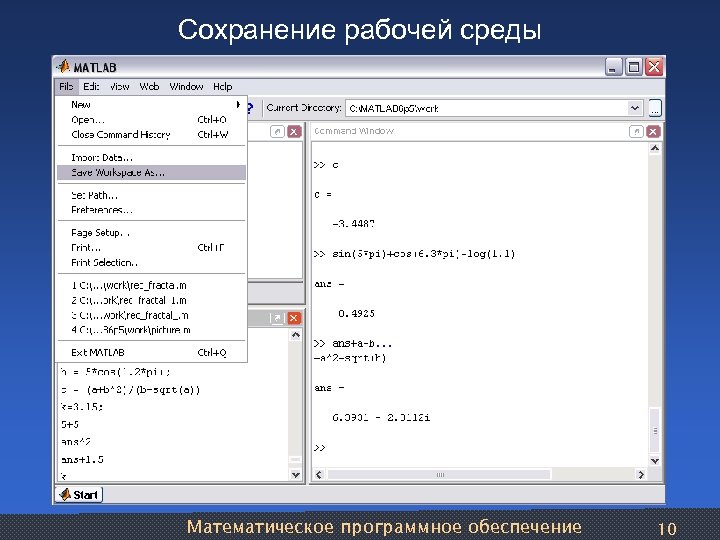The width and height of the screenshot is (720, 540).
Task: Select Save Workspace As... entry
Action: pyautogui.click(x=152, y=173)
